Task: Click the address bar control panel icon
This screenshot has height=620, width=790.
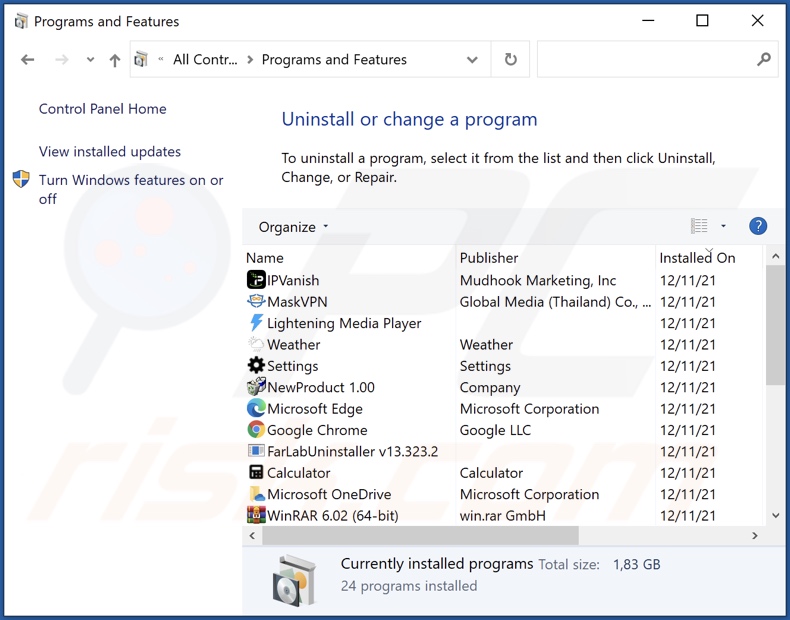Action: (x=141, y=59)
